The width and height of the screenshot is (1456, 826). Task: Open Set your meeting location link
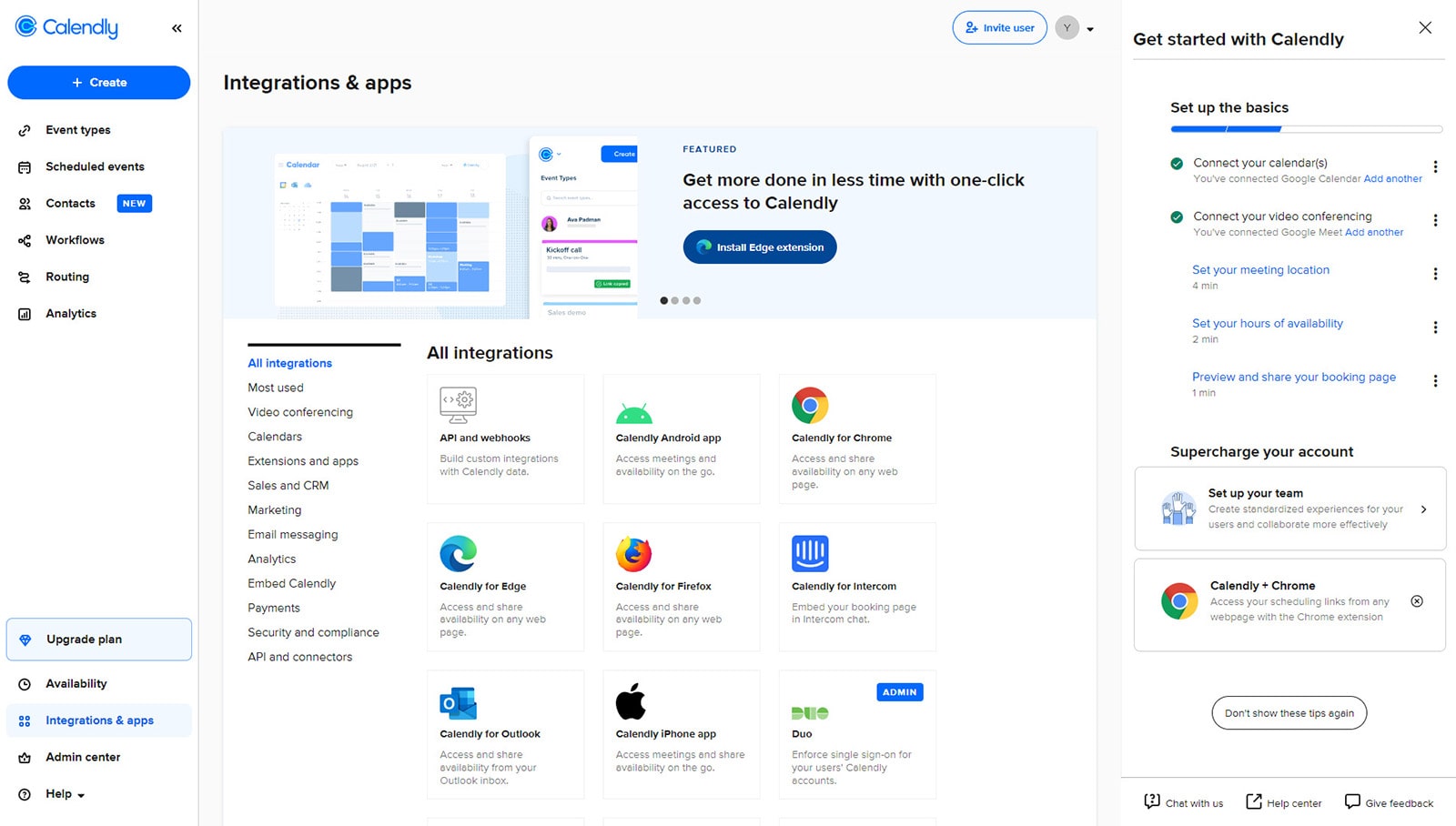click(1260, 270)
